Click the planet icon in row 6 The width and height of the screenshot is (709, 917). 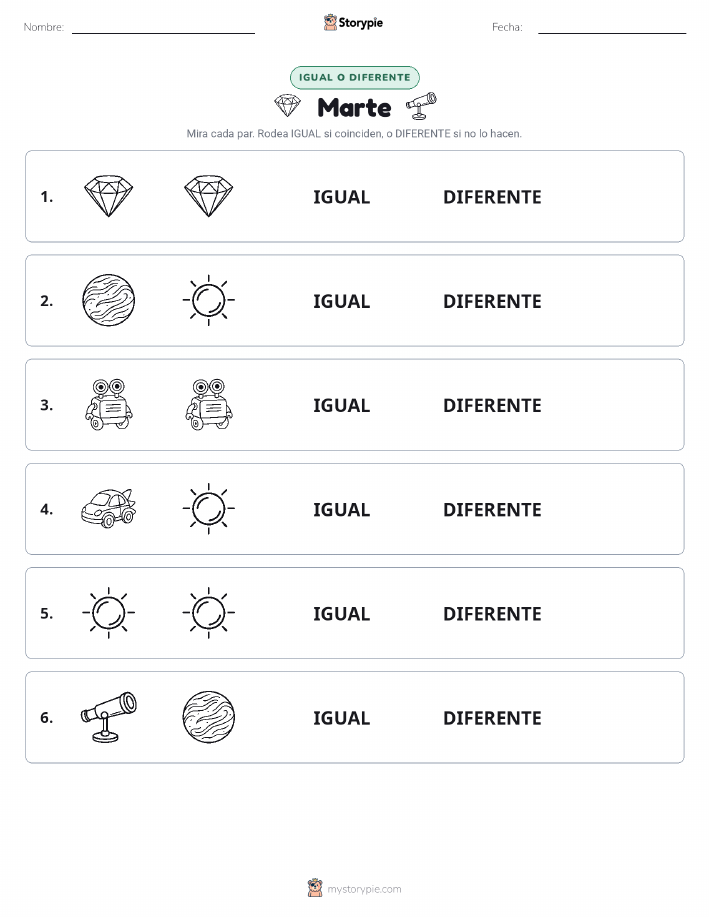[x=209, y=717]
